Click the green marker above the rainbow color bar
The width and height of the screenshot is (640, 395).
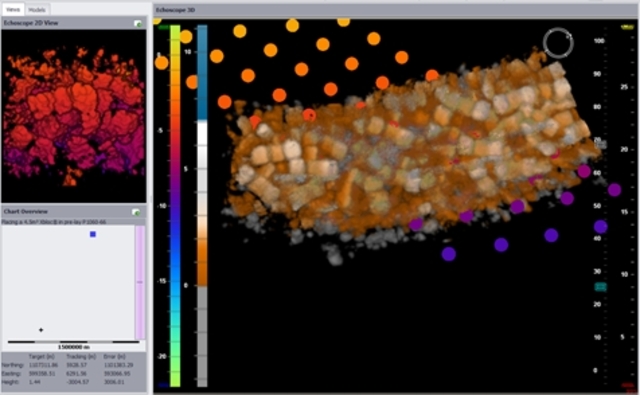164,27
